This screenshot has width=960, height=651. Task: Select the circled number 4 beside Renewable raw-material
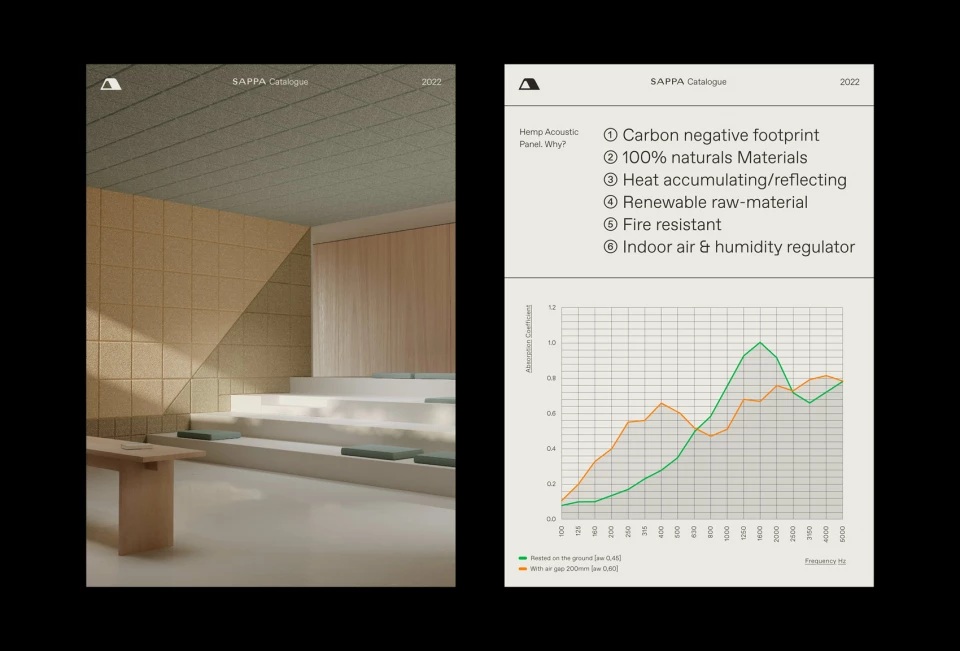click(610, 202)
